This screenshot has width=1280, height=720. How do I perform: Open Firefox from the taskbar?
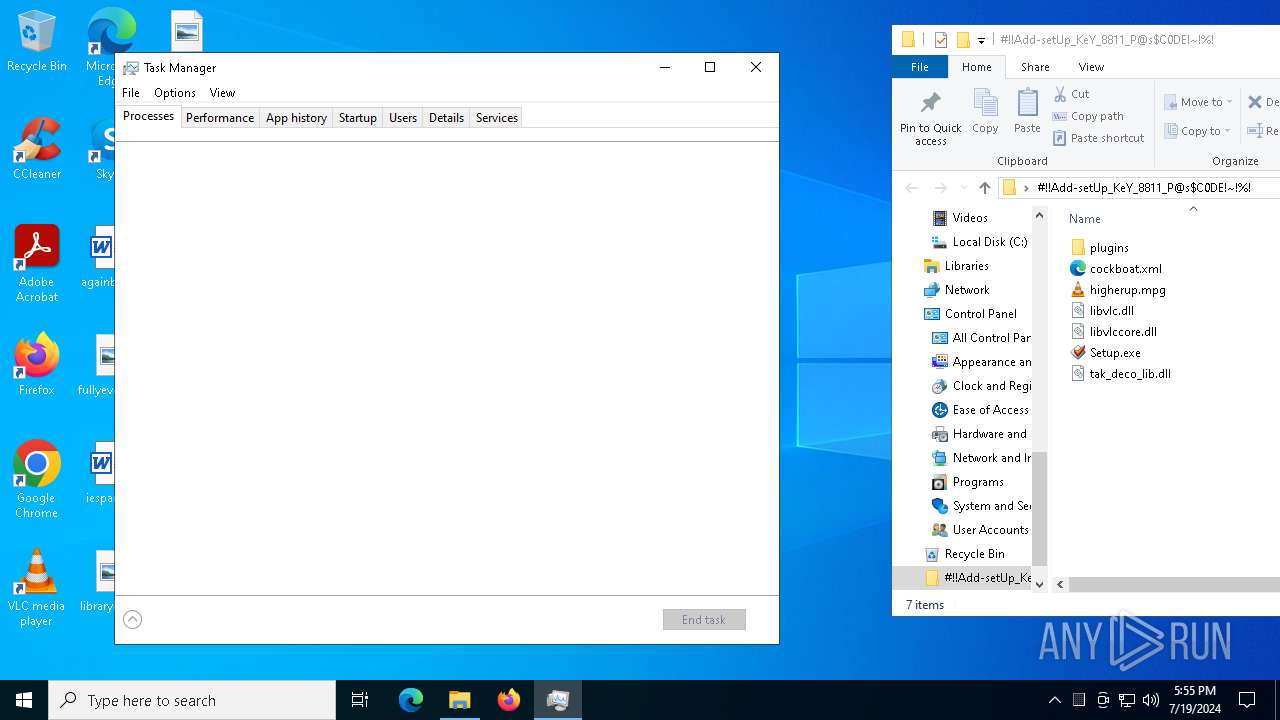point(509,700)
